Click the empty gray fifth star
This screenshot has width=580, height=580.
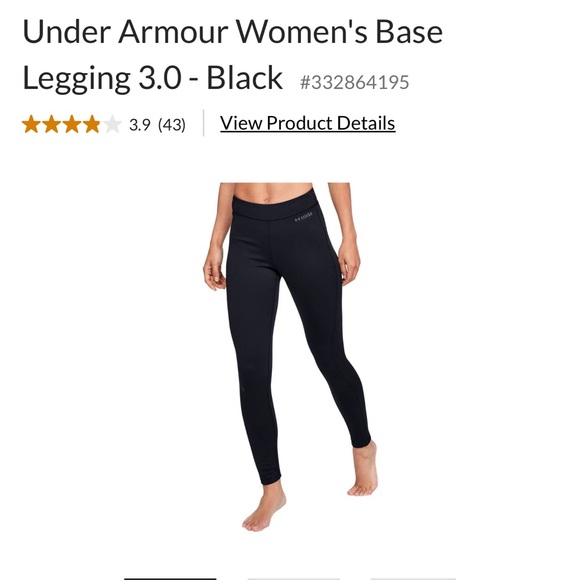point(112,124)
